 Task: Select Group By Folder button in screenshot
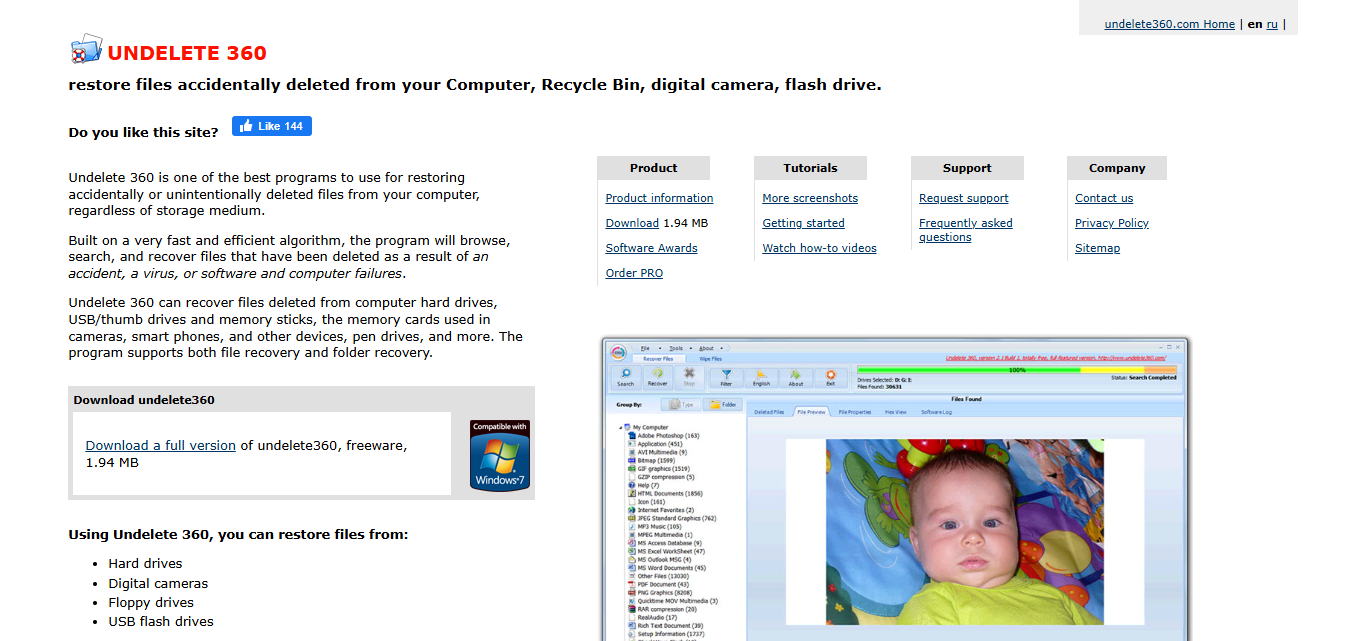tap(722, 405)
